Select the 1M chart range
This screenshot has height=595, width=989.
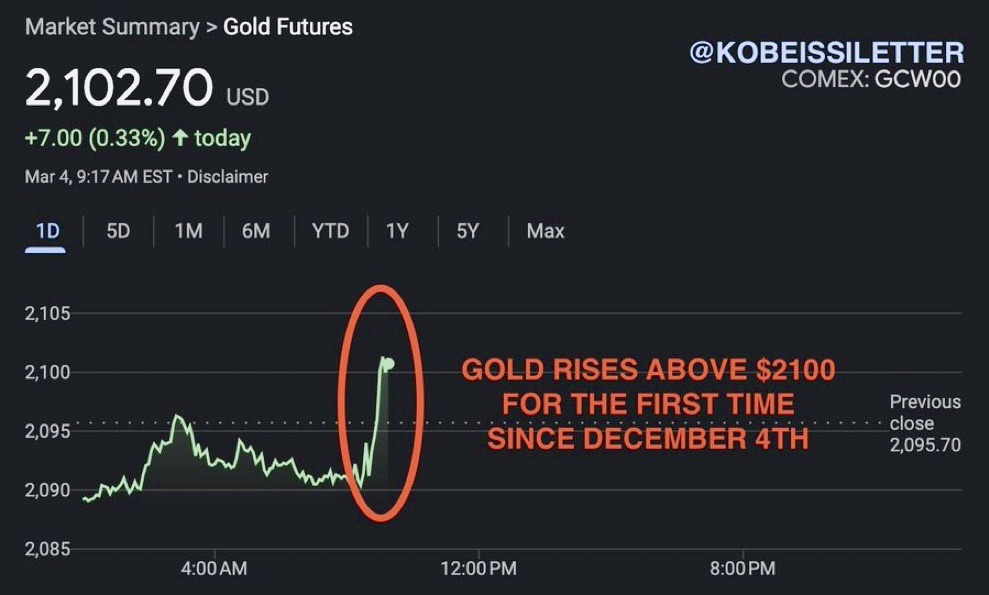coord(188,231)
